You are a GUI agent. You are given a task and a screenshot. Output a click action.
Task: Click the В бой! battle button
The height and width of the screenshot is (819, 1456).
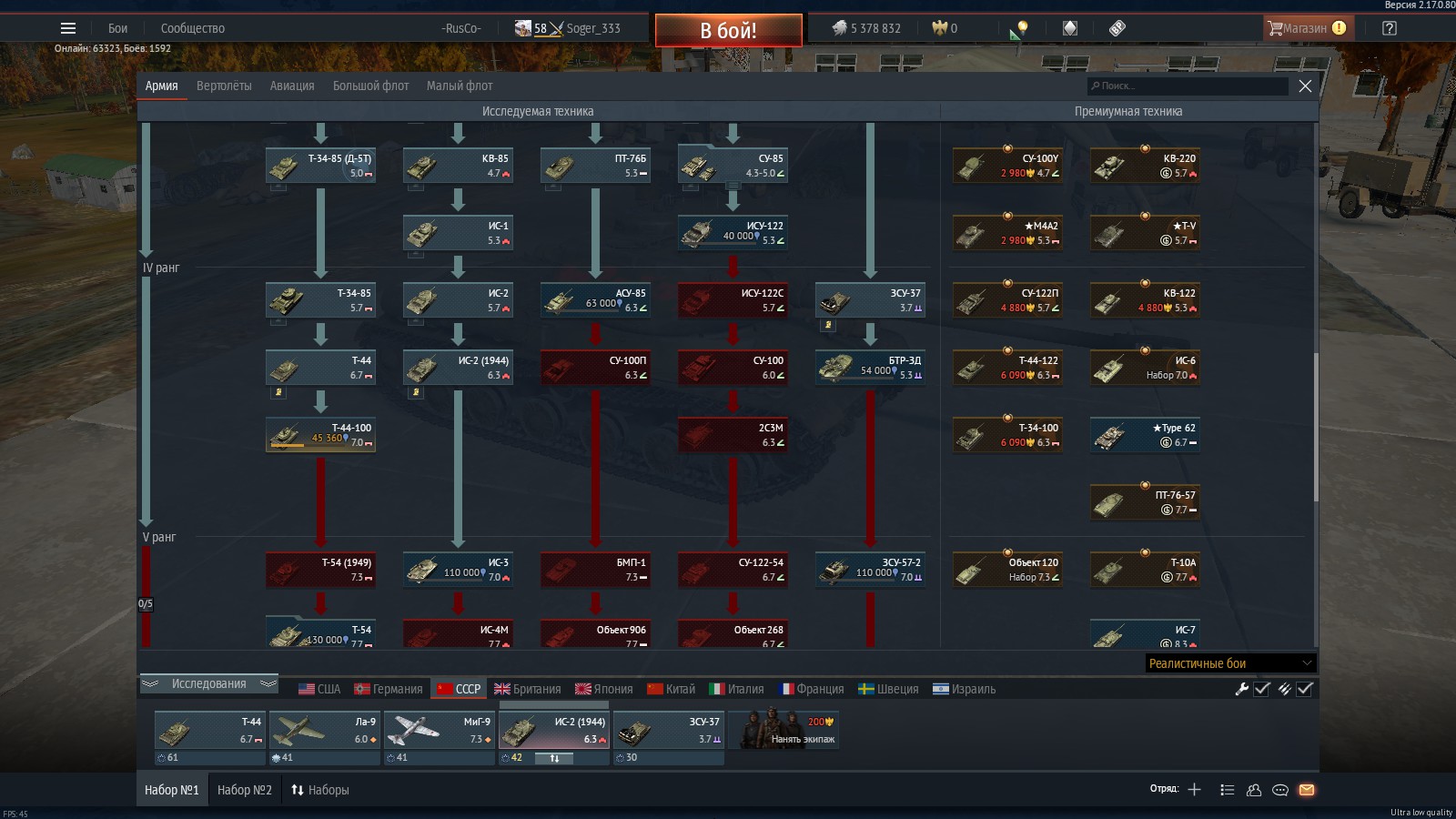point(729,30)
